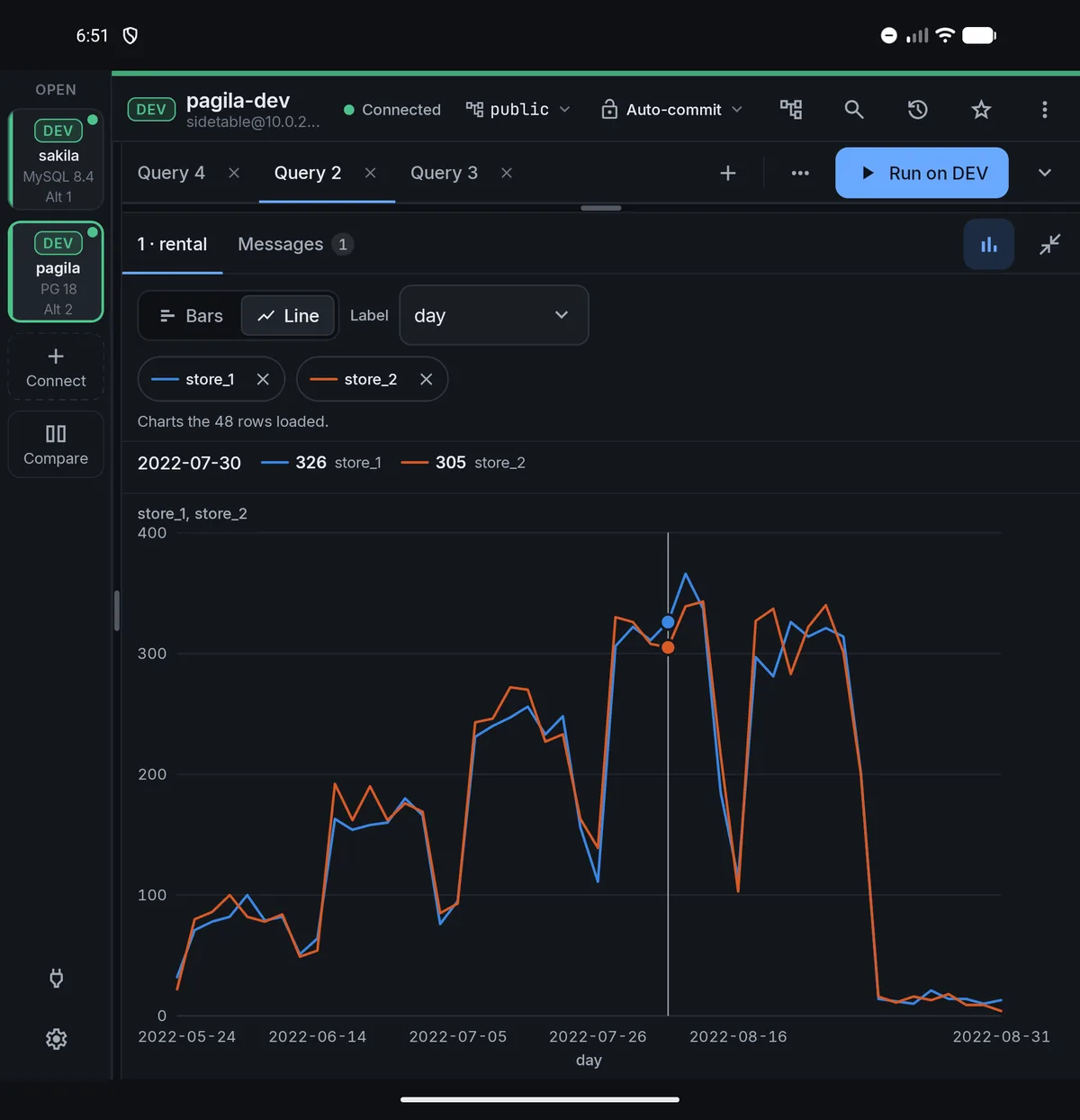Click the DEV badge beside pagila-dev
Viewport: 1080px width, 1120px height.
[151, 110]
